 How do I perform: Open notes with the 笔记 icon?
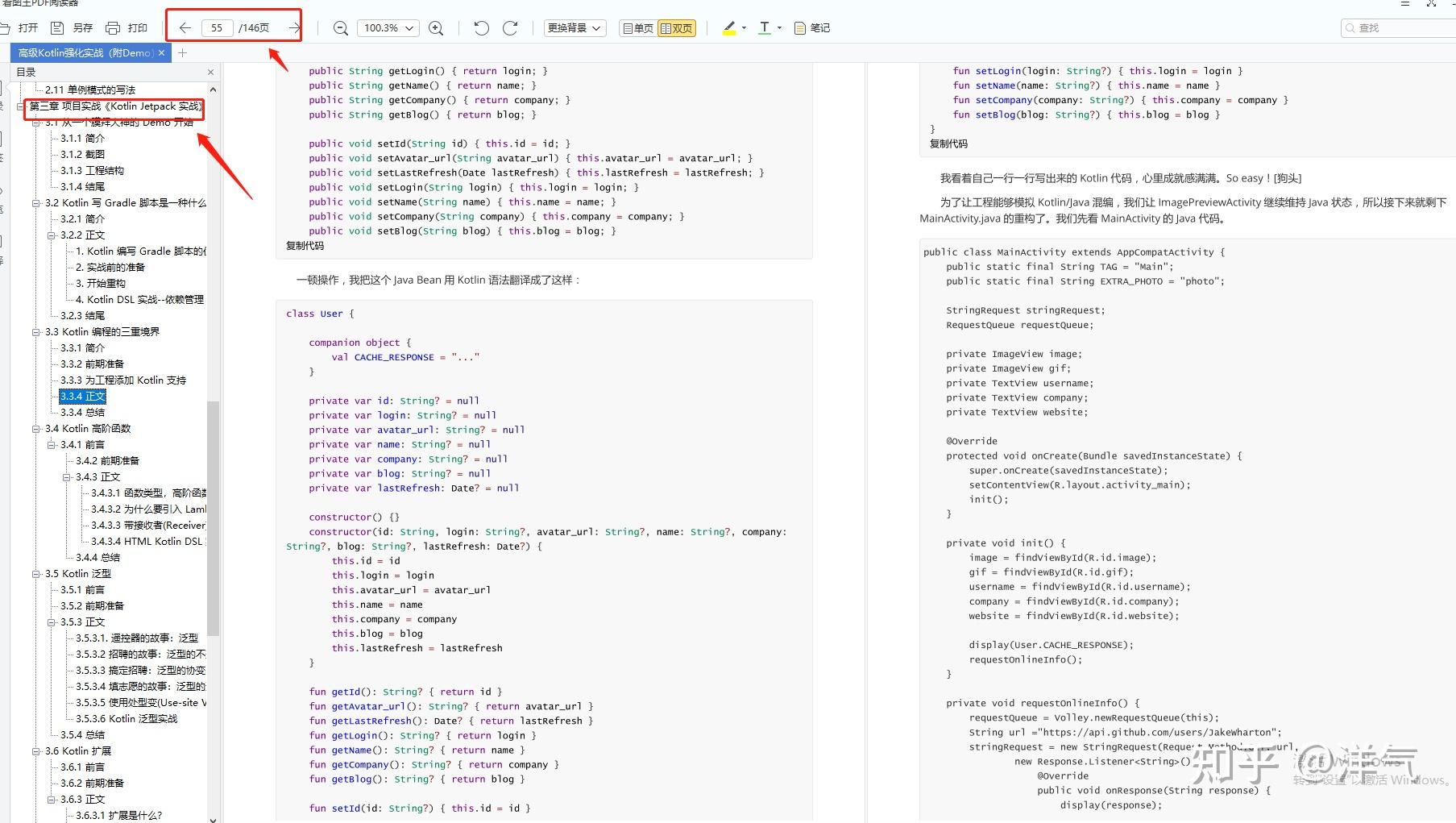[811, 27]
